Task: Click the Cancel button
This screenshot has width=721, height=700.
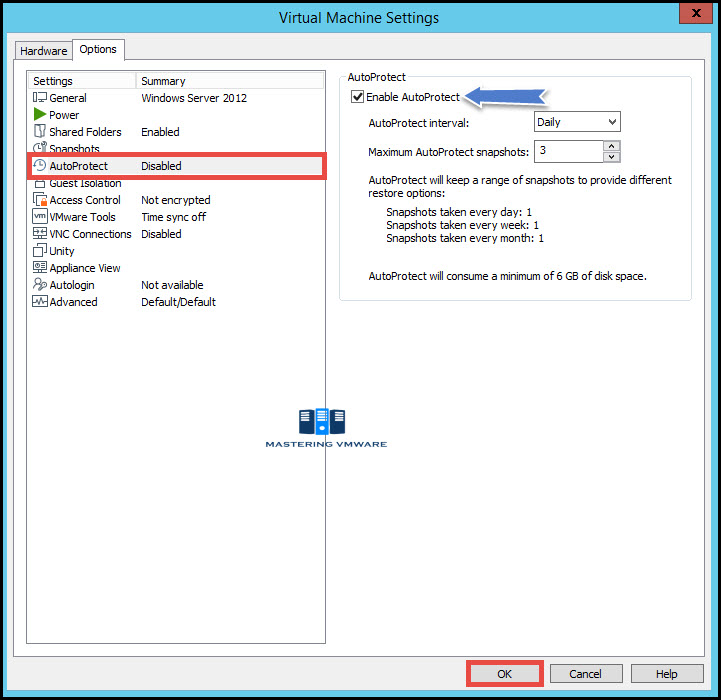Action: 585,674
